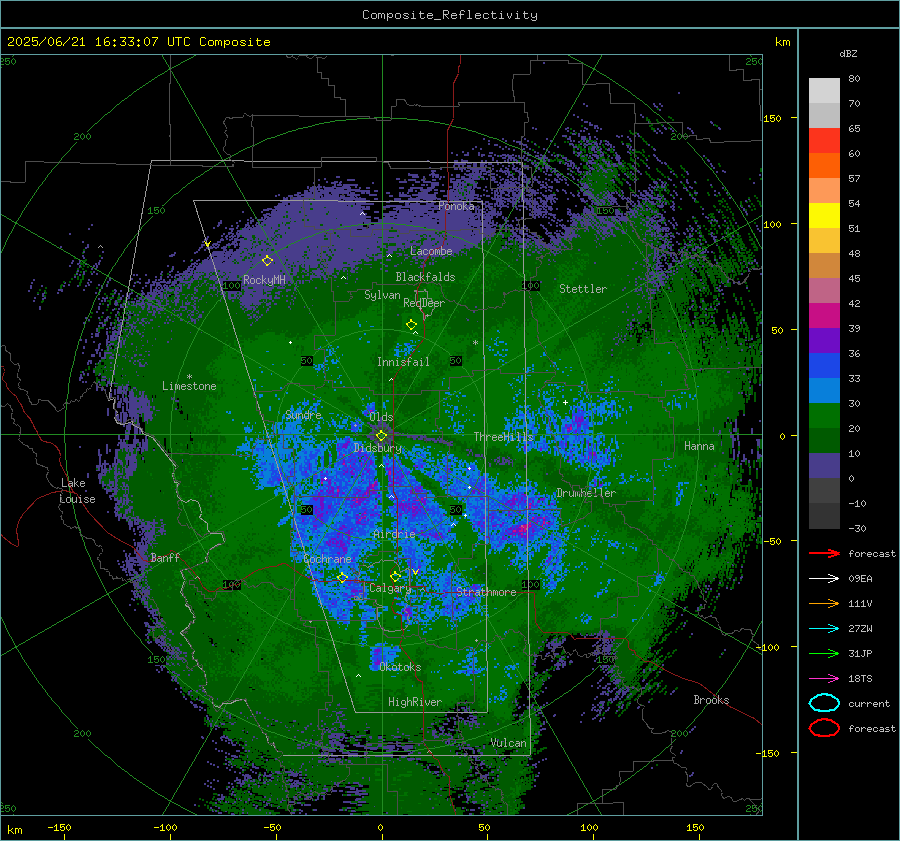The width and height of the screenshot is (900, 841).
Task: Click white asterisk above Limestone label
Action: (189, 377)
